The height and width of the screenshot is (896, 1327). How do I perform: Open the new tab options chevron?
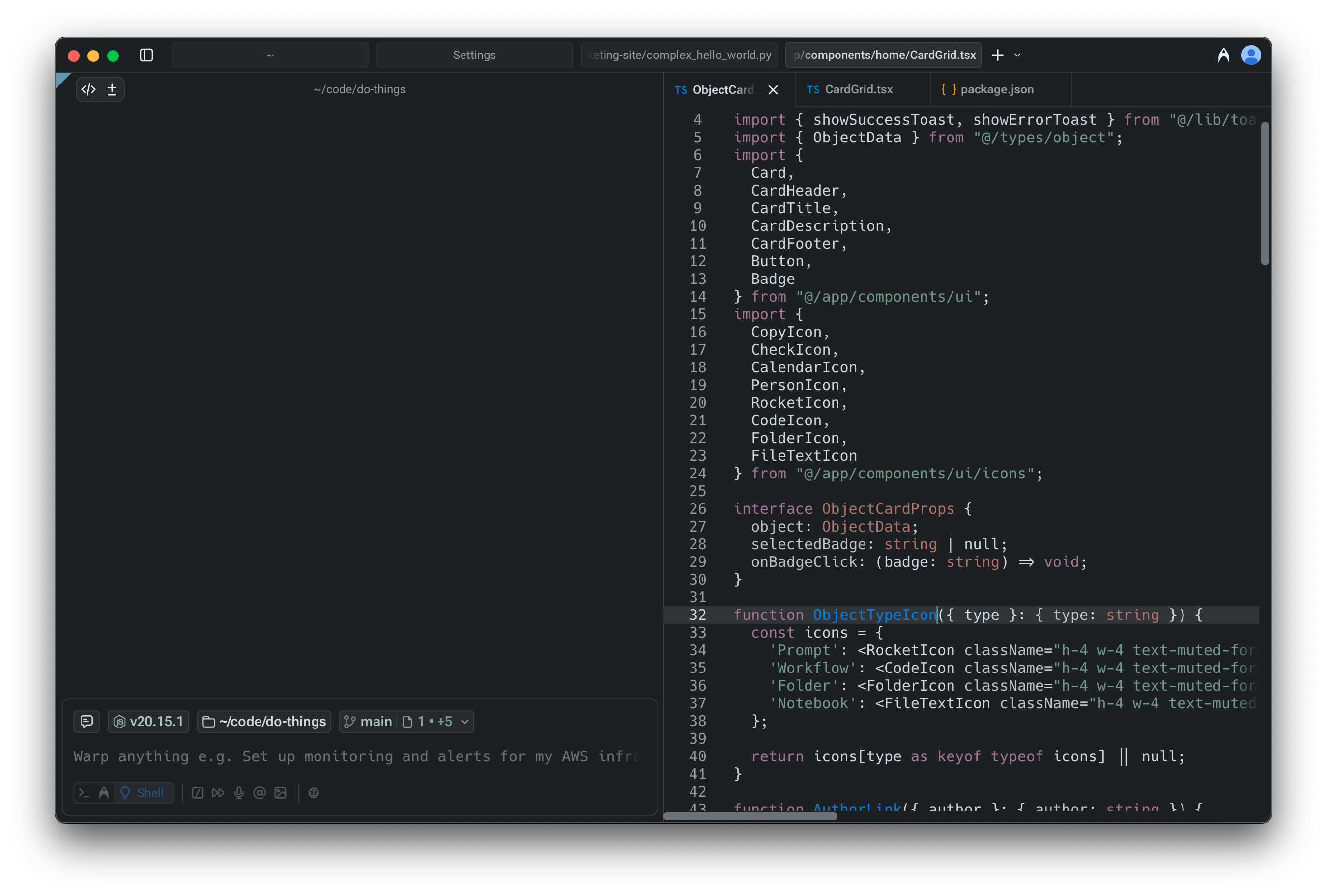[x=1017, y=55]
